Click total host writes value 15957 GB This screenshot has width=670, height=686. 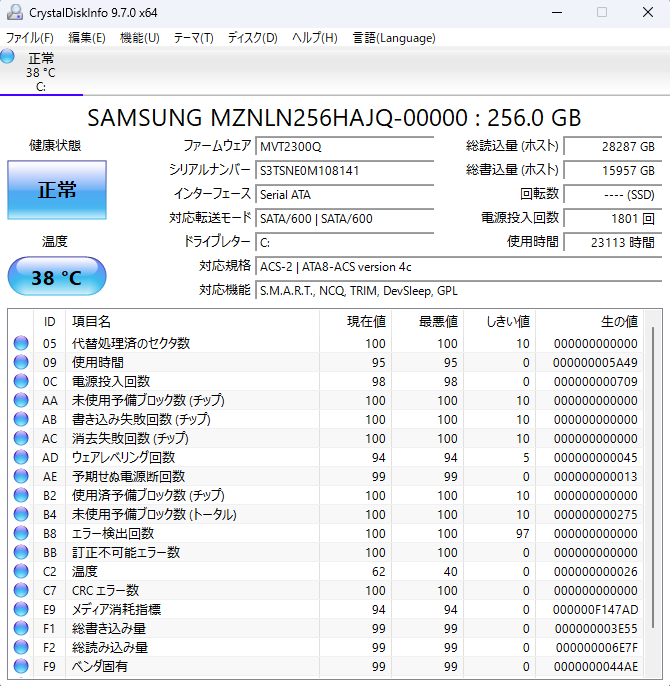(x=613, y=170)
